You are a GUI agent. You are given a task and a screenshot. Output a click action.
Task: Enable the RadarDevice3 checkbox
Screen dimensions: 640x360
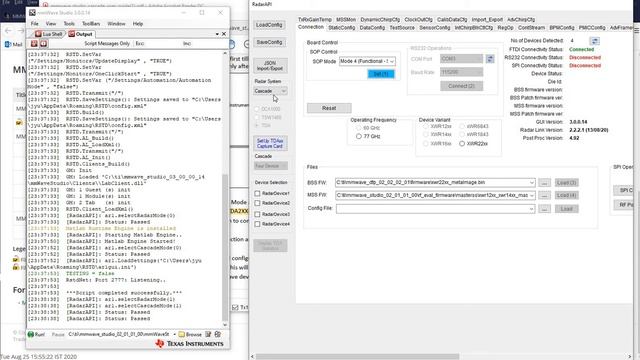click(257, 214)
